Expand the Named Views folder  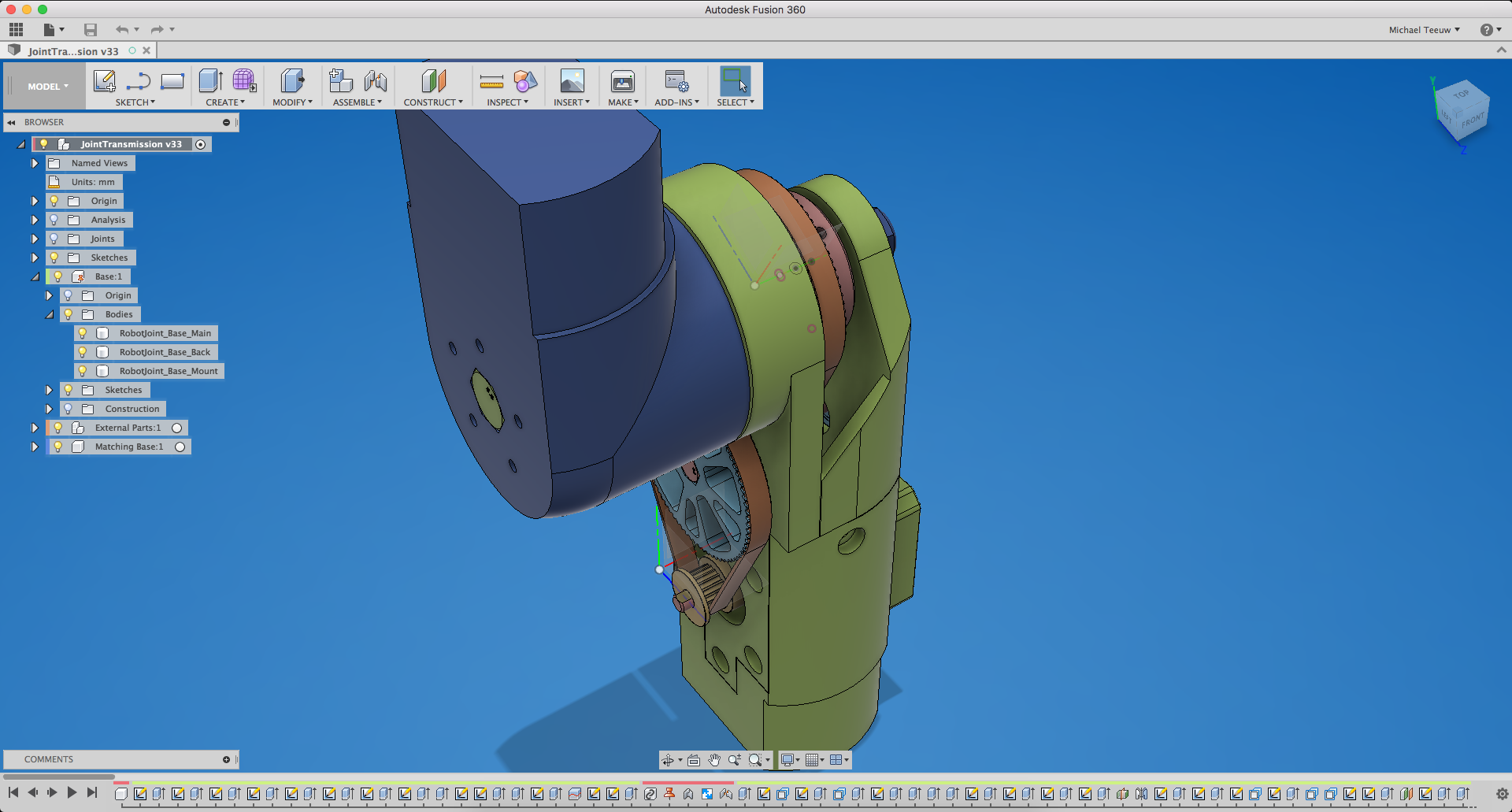[x=35, y=163]
